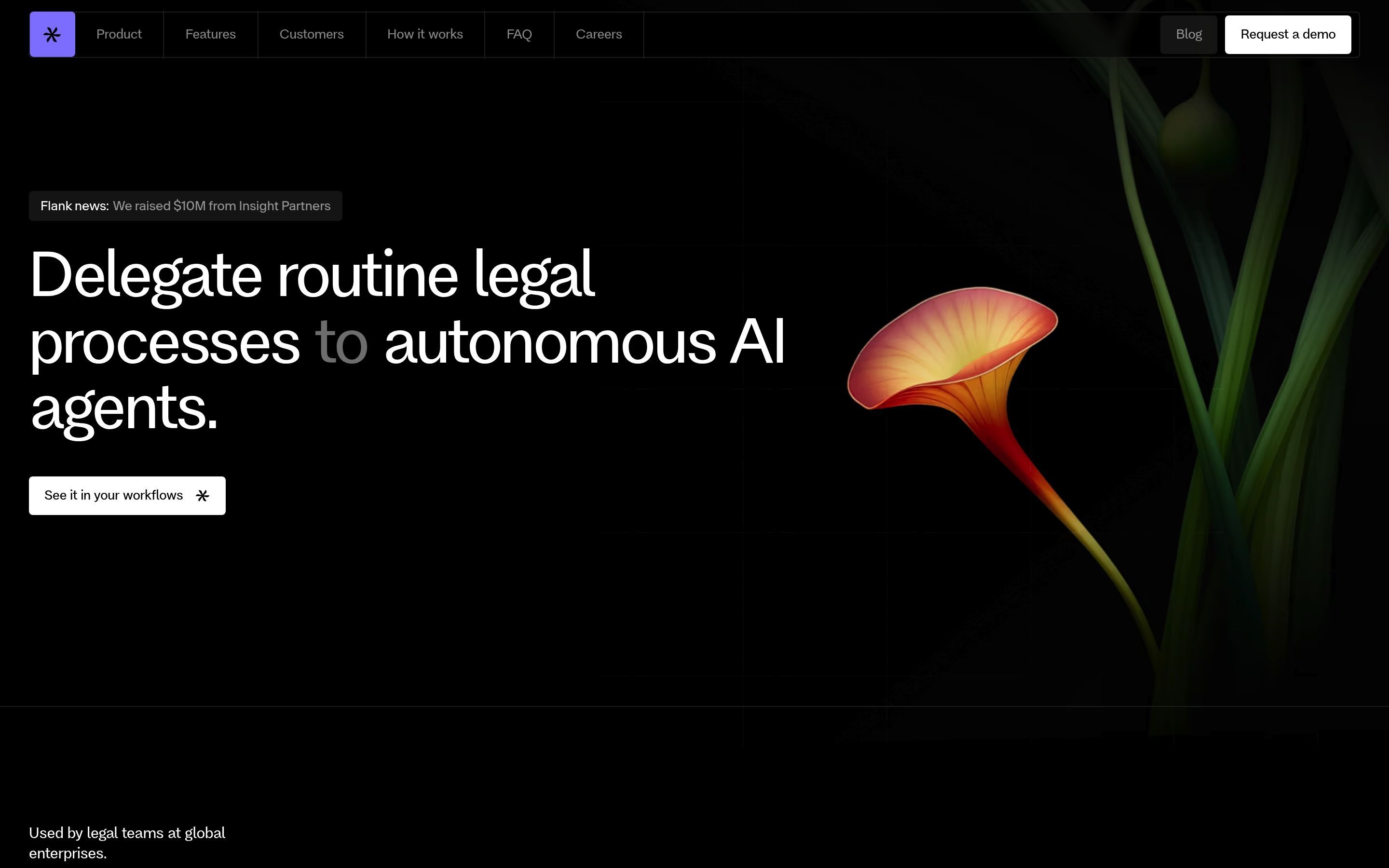Image resolution: width=1389 pixels, height=868 pixels.
Task: Open the Careers page link
Action: [x=599, y=34]
